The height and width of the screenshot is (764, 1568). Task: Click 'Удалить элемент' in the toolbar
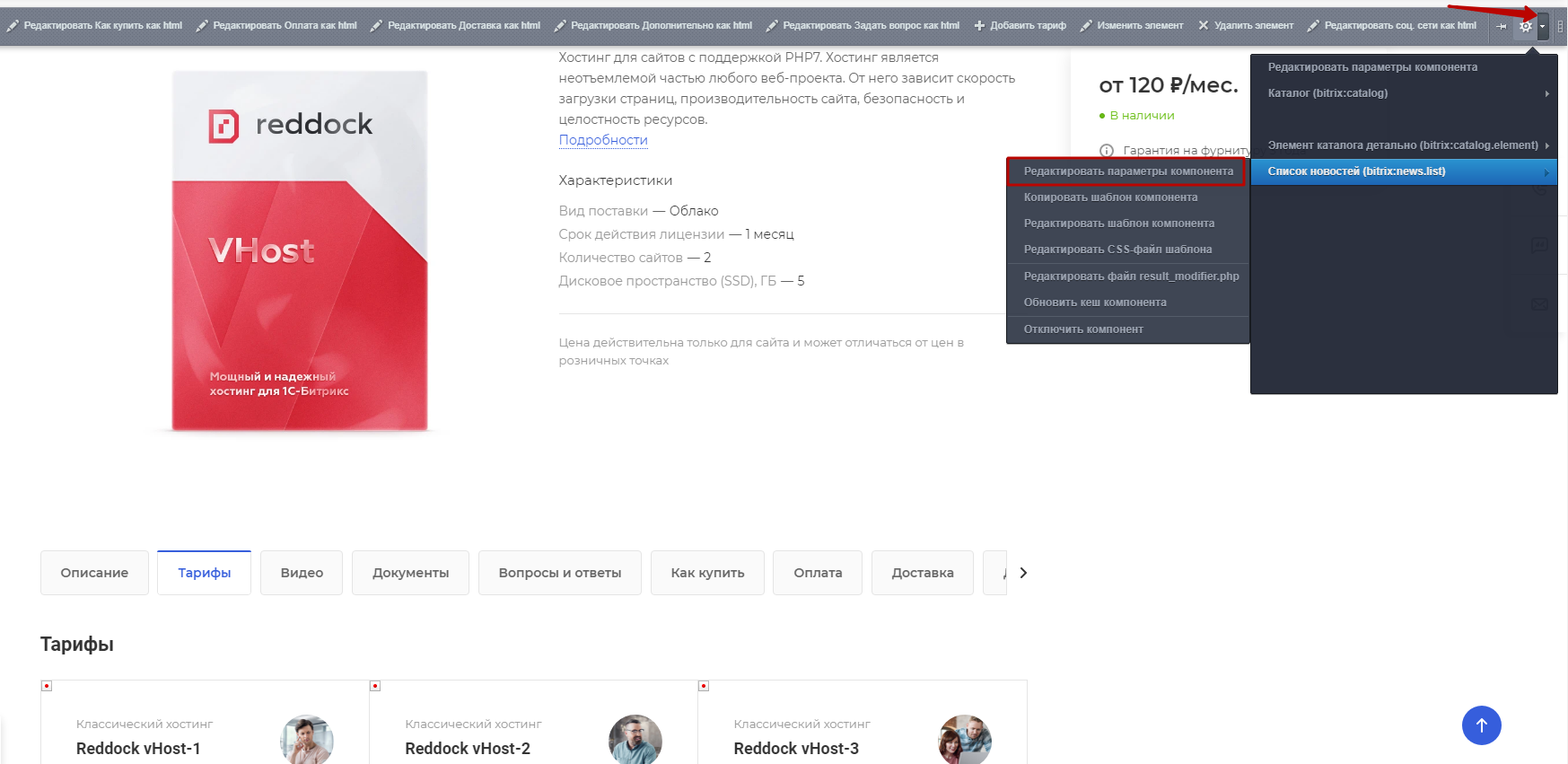(1246, 26)
